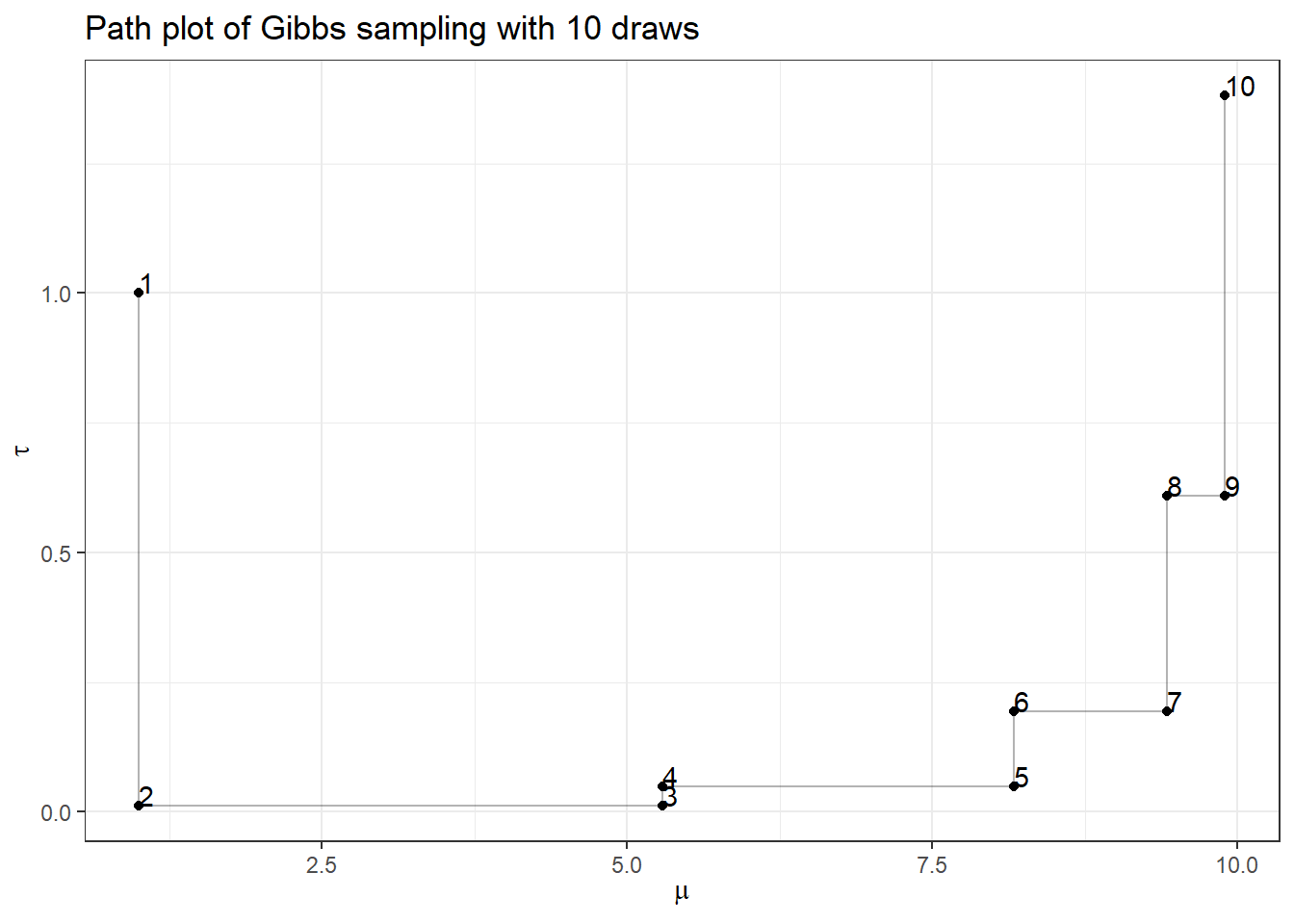This screenshot has width=1294, height=924.
Task: Click the 5.0 x-axis tick label
Action: [627, 865]
